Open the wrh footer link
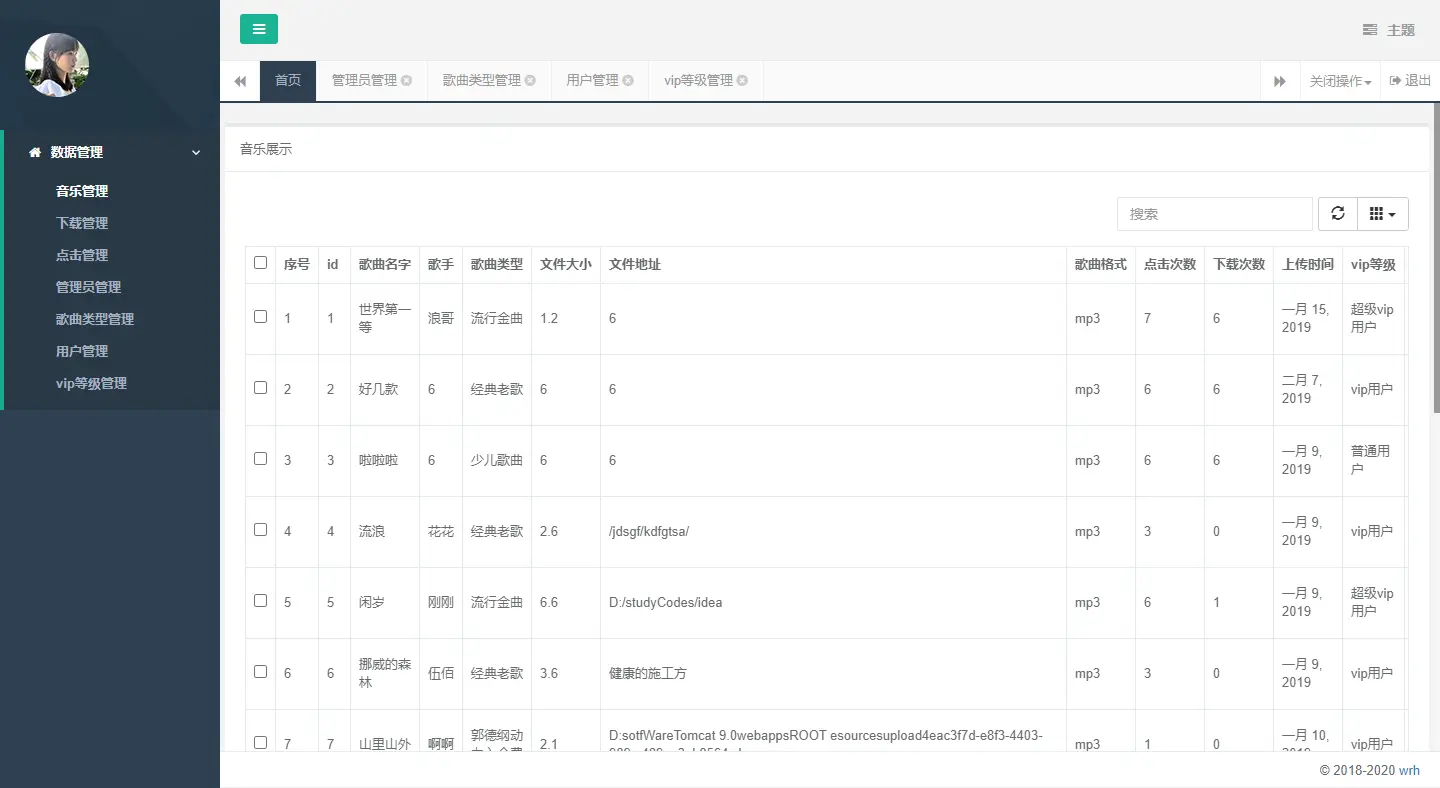This screenshot has height=788, width=1440. [1409, 770]
